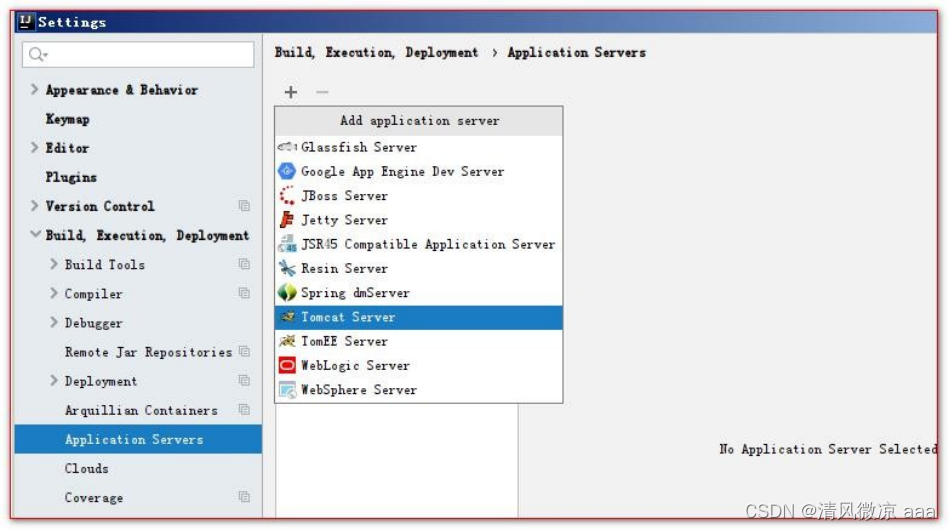
Task: Pick WebSphere Server entry
Action: click(419, 389)
